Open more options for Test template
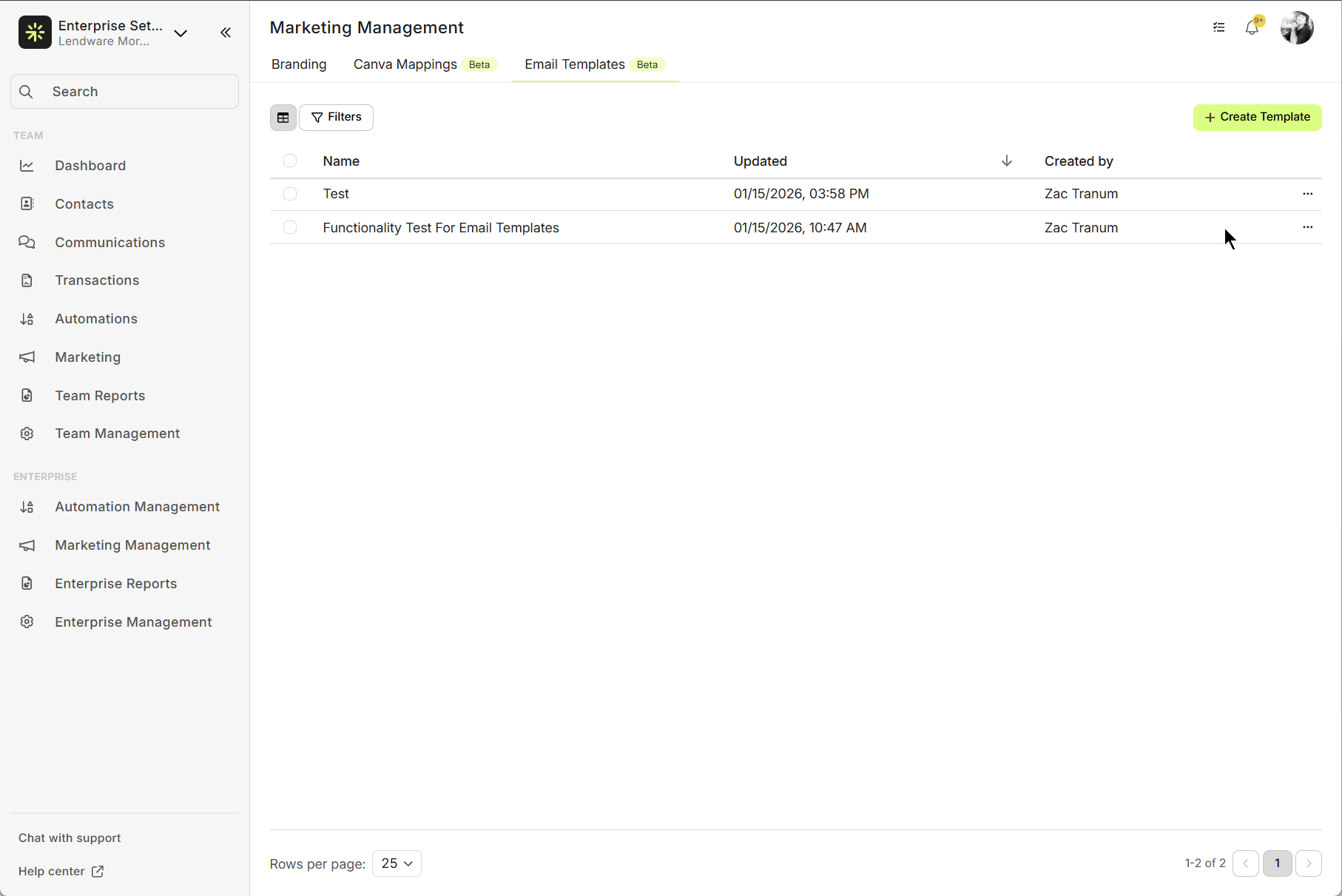The width and height of the screenshot is (1342, 896). point(1307,194)
